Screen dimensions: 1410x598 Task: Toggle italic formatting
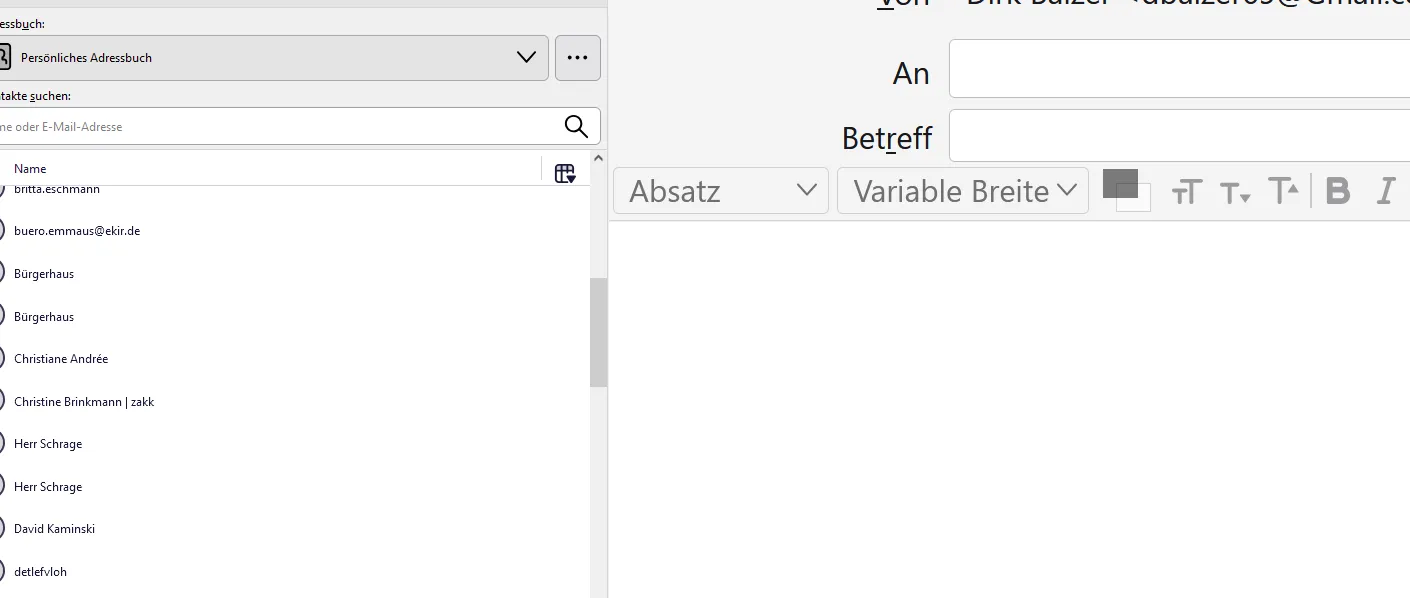click(1385, 190)
